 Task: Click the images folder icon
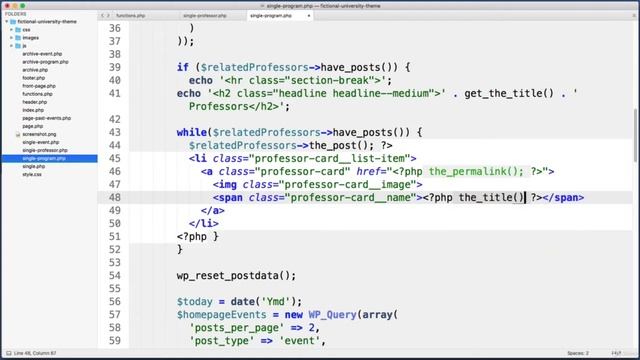pyautogui.click(x=18, y=38)
